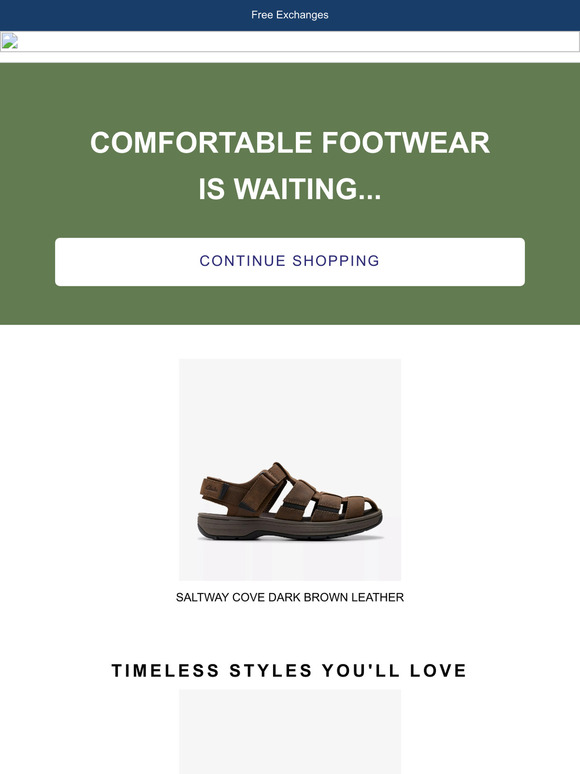Click the Timeless Styles You'll Love heading
Image resolution: width=580 pixels, height=774 pixels.
(289, 670)
